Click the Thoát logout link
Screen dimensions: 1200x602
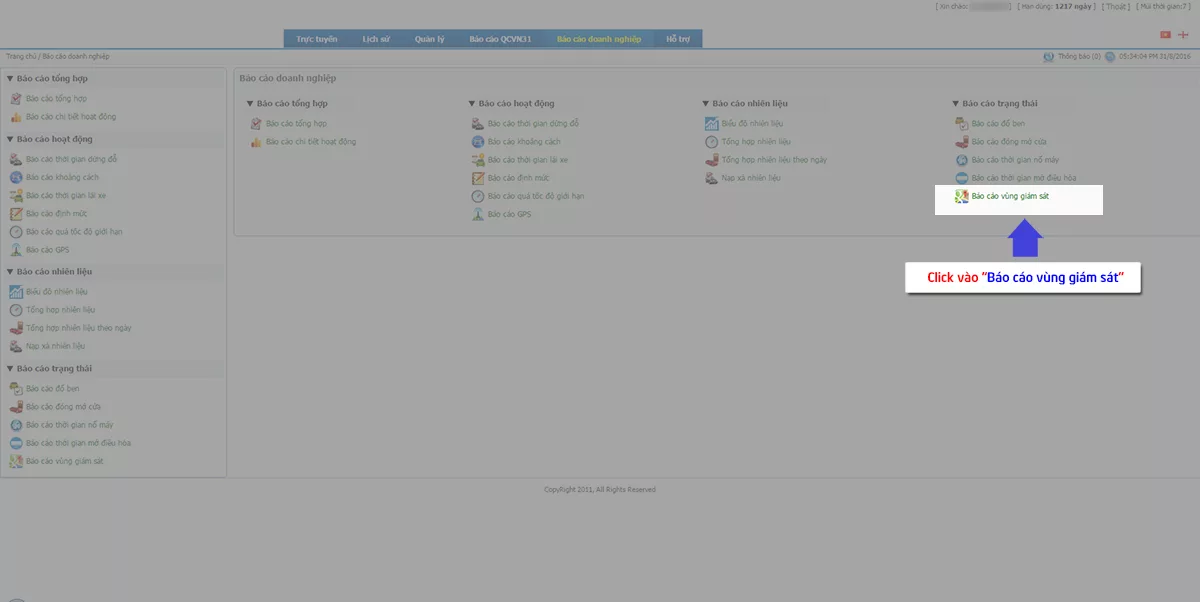[x=1117, y=6]
